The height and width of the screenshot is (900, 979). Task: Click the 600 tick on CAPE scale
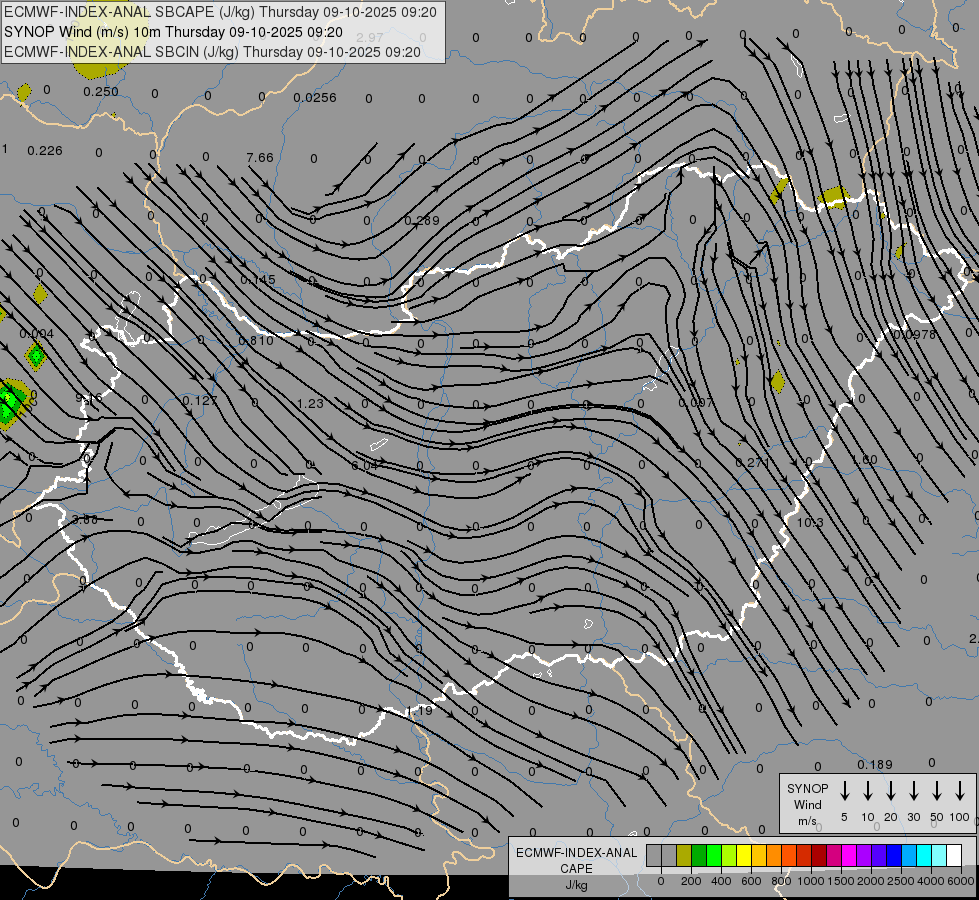pyautogui.click(x=751, y=881)
